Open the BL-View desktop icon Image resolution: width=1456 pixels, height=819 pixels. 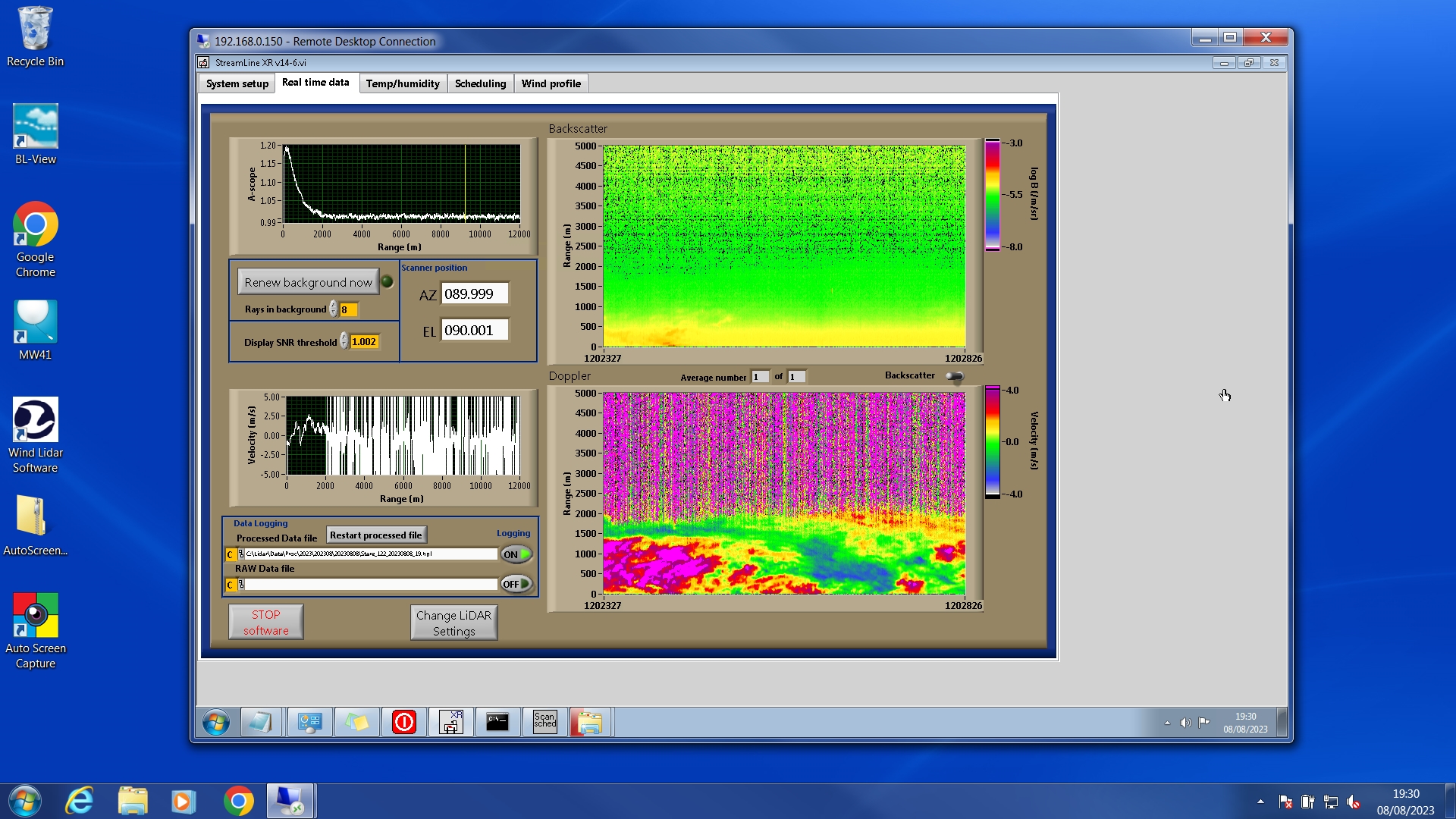pyautogui.click(x=35, y=134)
